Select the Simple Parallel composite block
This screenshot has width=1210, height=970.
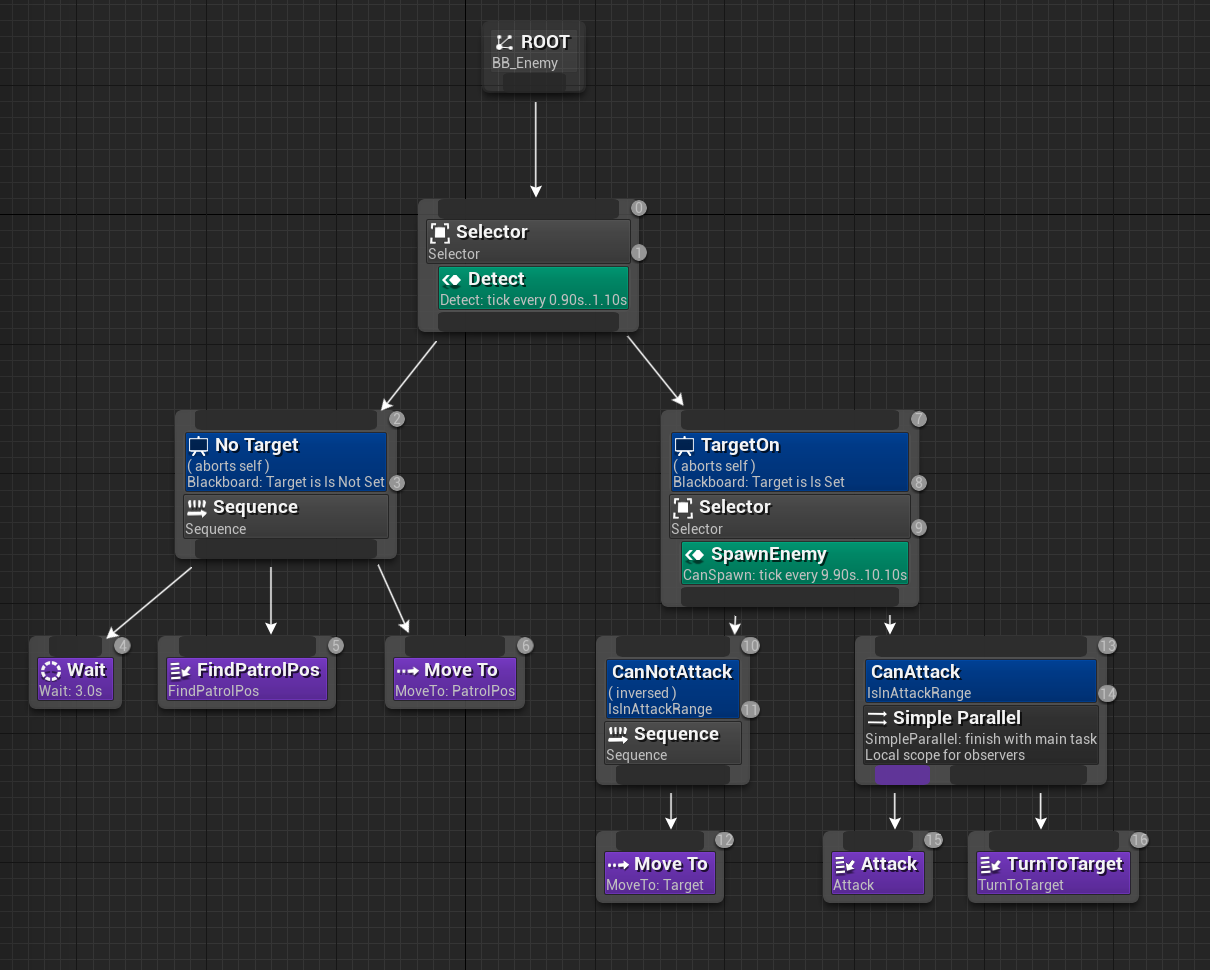pos(981,735)
